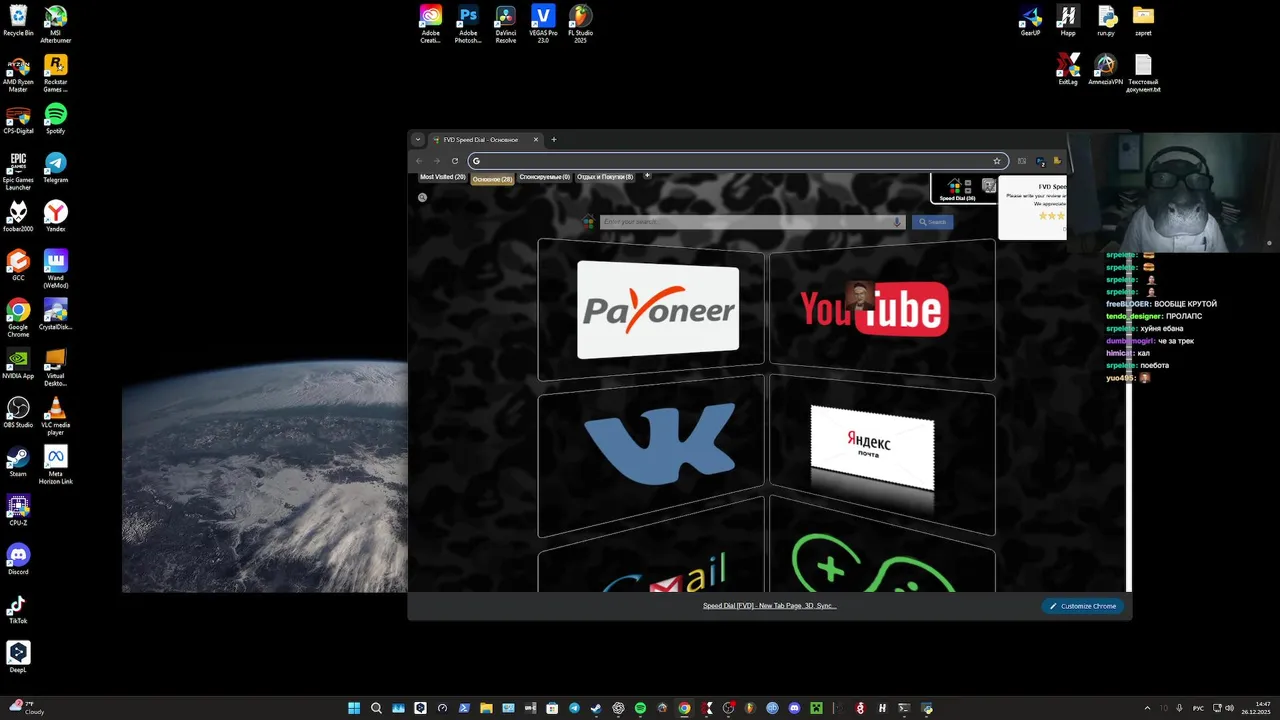Click the blue Search button
This screenshot has height=720, width=1280.
(932, 222)
